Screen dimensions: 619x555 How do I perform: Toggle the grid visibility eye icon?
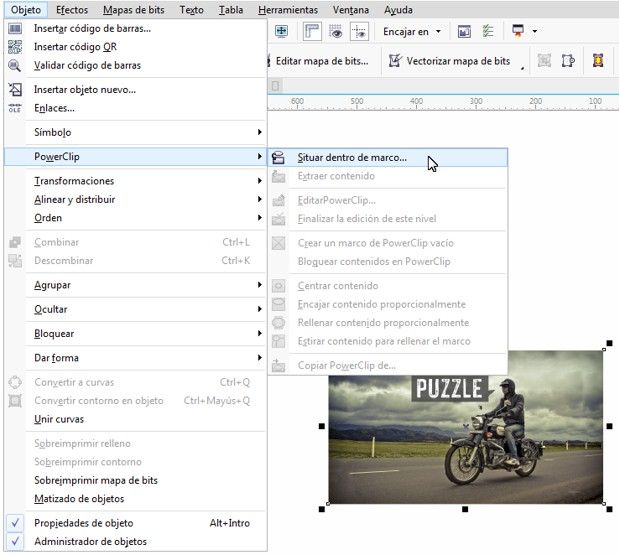click(336, 31)
